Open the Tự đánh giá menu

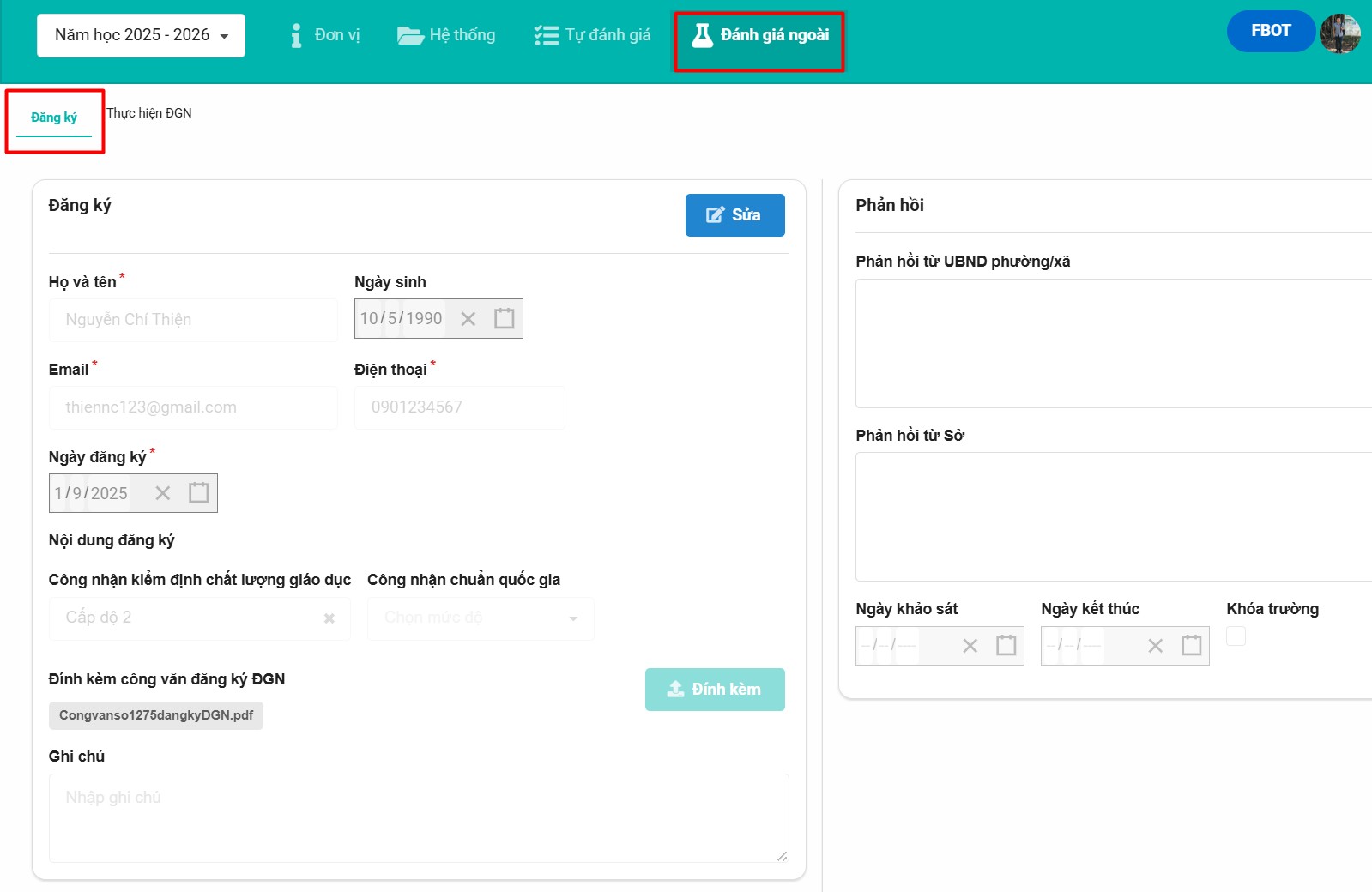pos(592,35)
